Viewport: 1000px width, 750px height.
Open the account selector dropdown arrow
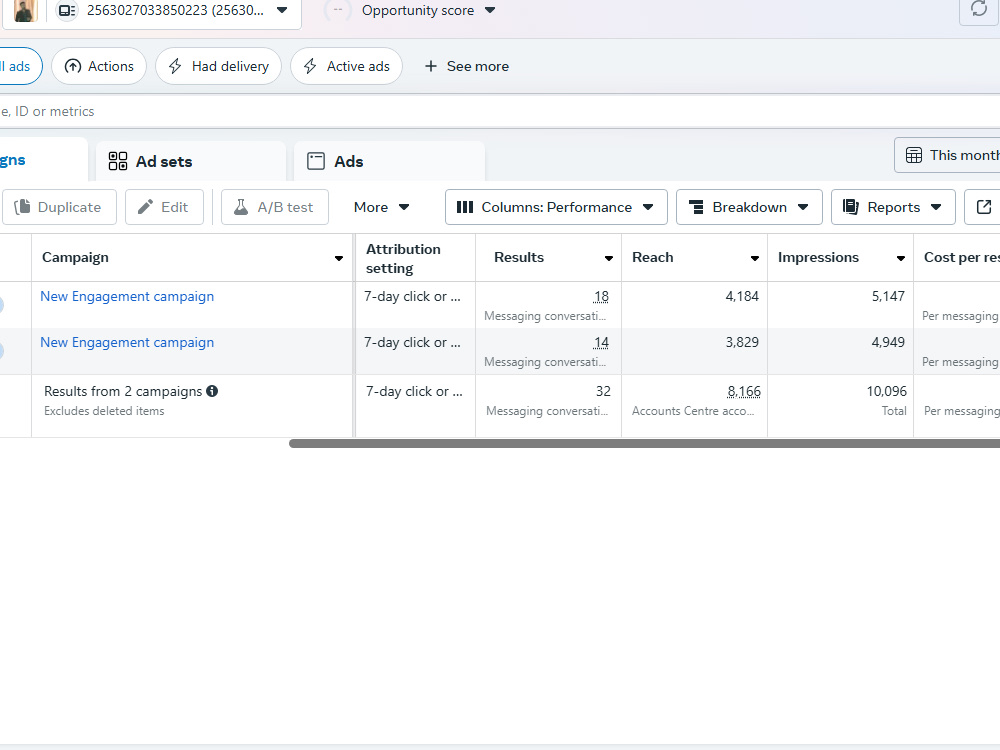pos(282,10)
